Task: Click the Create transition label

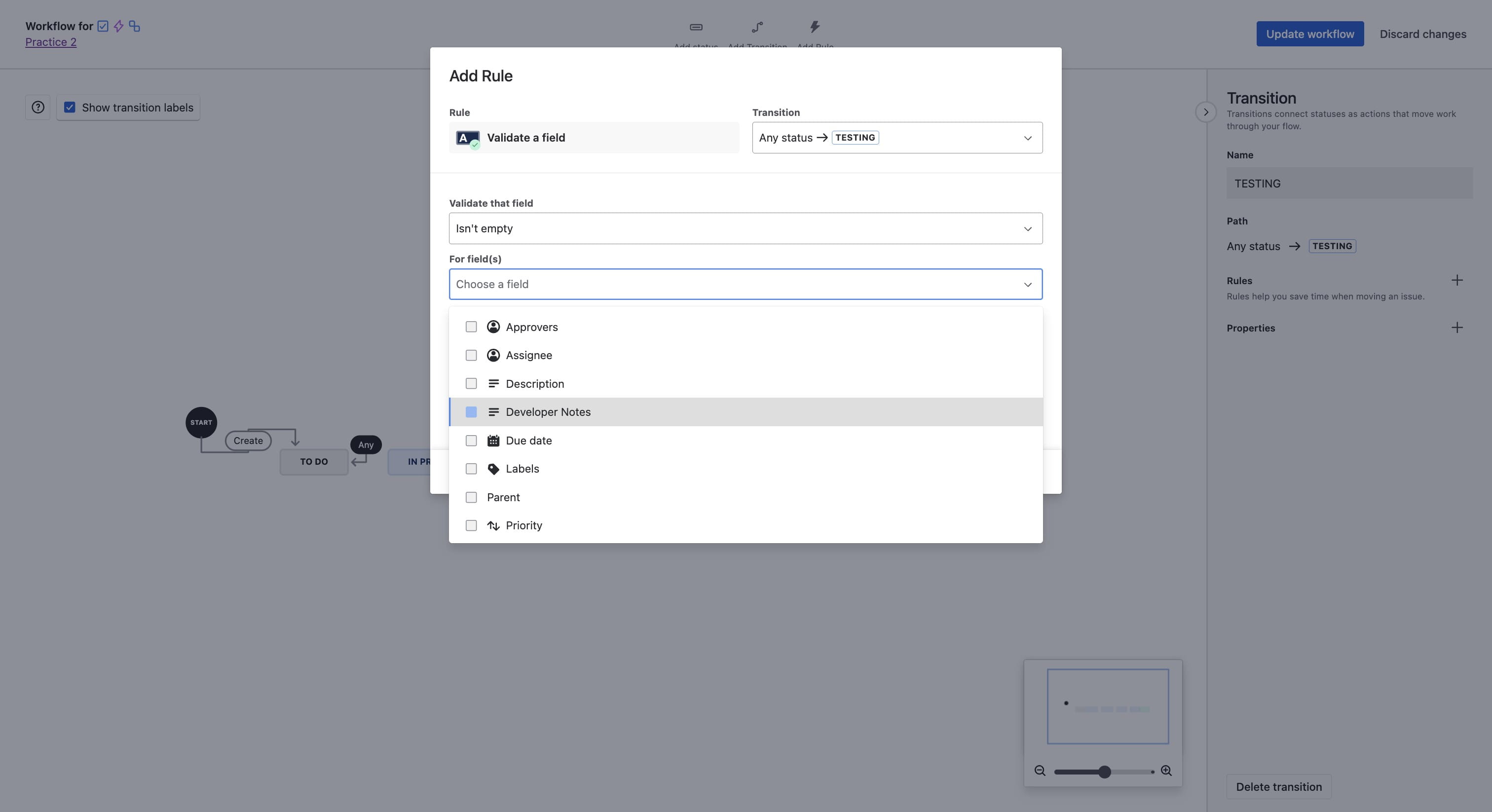Action: (x=248, y=441)
